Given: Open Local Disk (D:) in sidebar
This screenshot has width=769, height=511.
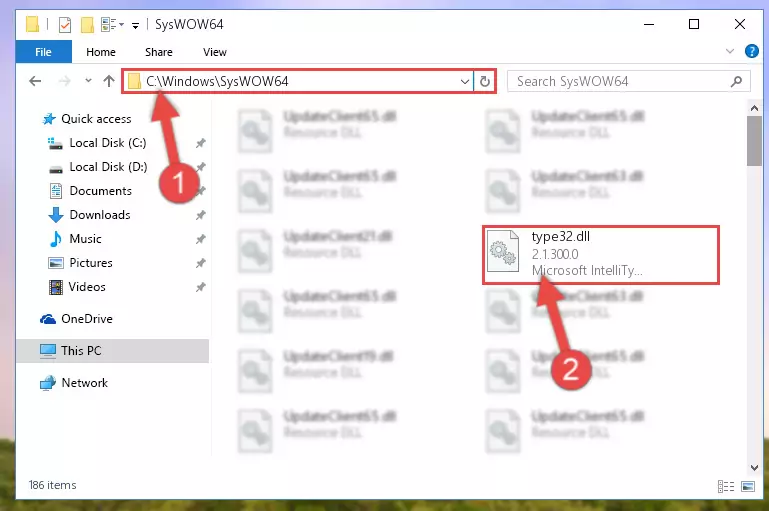Looking at the screenshot, I should point(108,167).
